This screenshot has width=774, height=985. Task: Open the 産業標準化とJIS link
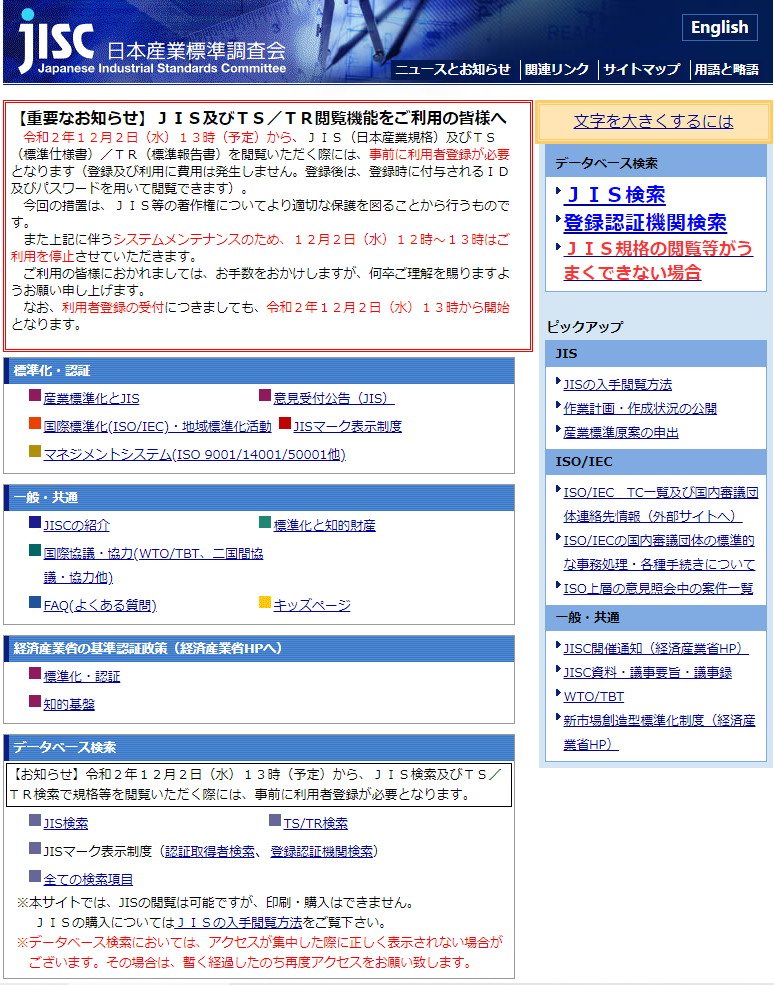[x=91, y=398]
